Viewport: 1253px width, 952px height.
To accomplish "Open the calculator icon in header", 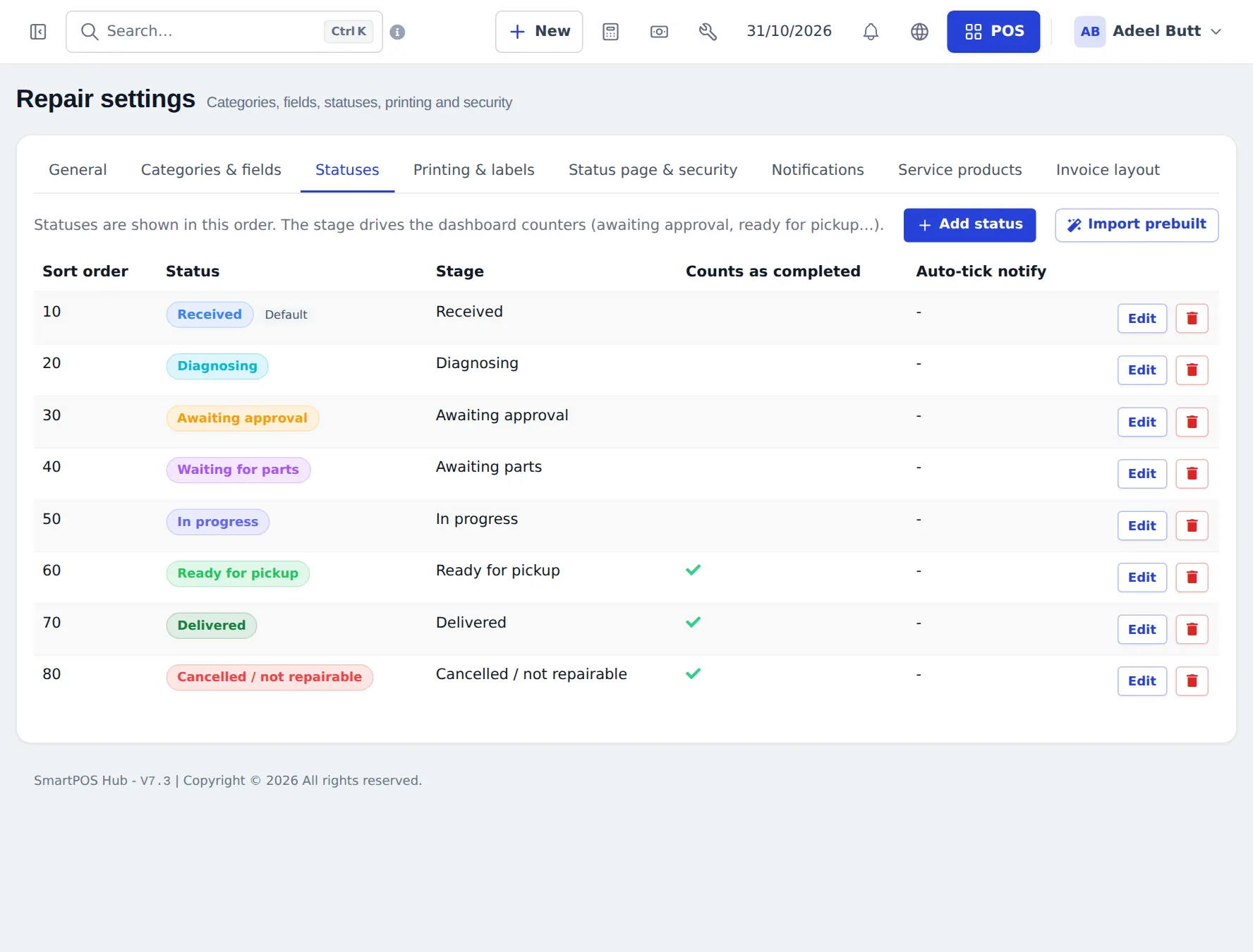I will [x=610, y=32].
